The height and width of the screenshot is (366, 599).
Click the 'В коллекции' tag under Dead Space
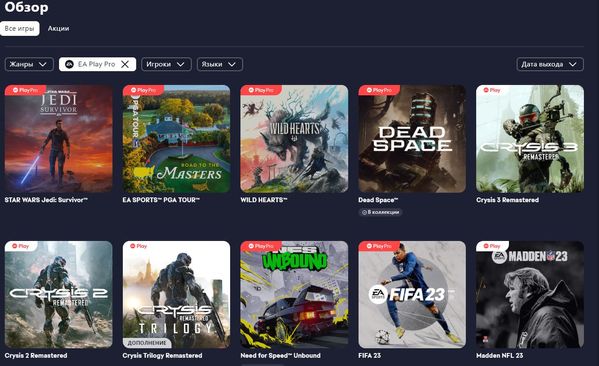380,212
